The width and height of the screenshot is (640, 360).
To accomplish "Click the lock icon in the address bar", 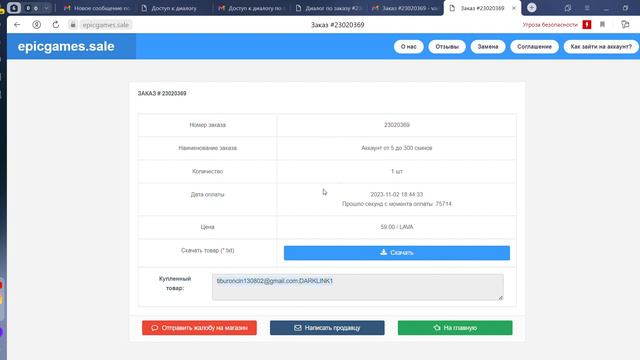I will click(73, 25).
